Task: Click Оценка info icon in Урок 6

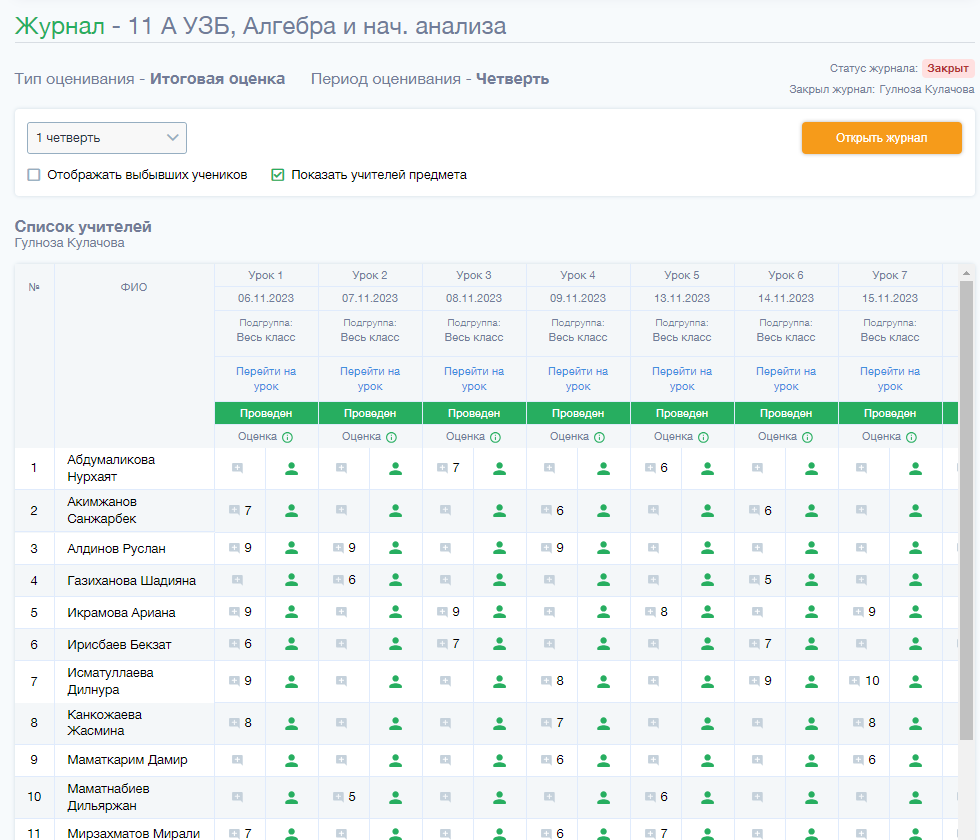Action: [x=808, y=438]
